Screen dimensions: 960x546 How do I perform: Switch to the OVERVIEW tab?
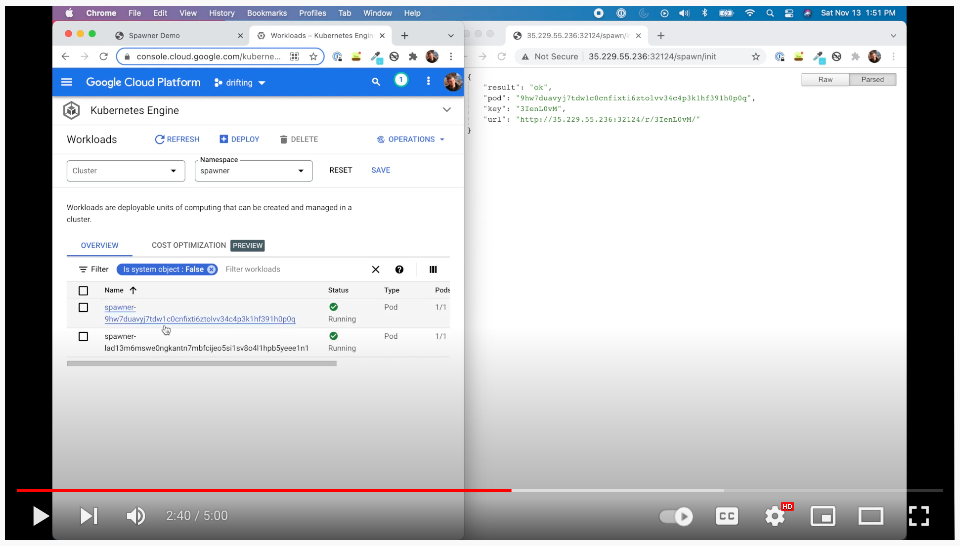click(100, 245)
